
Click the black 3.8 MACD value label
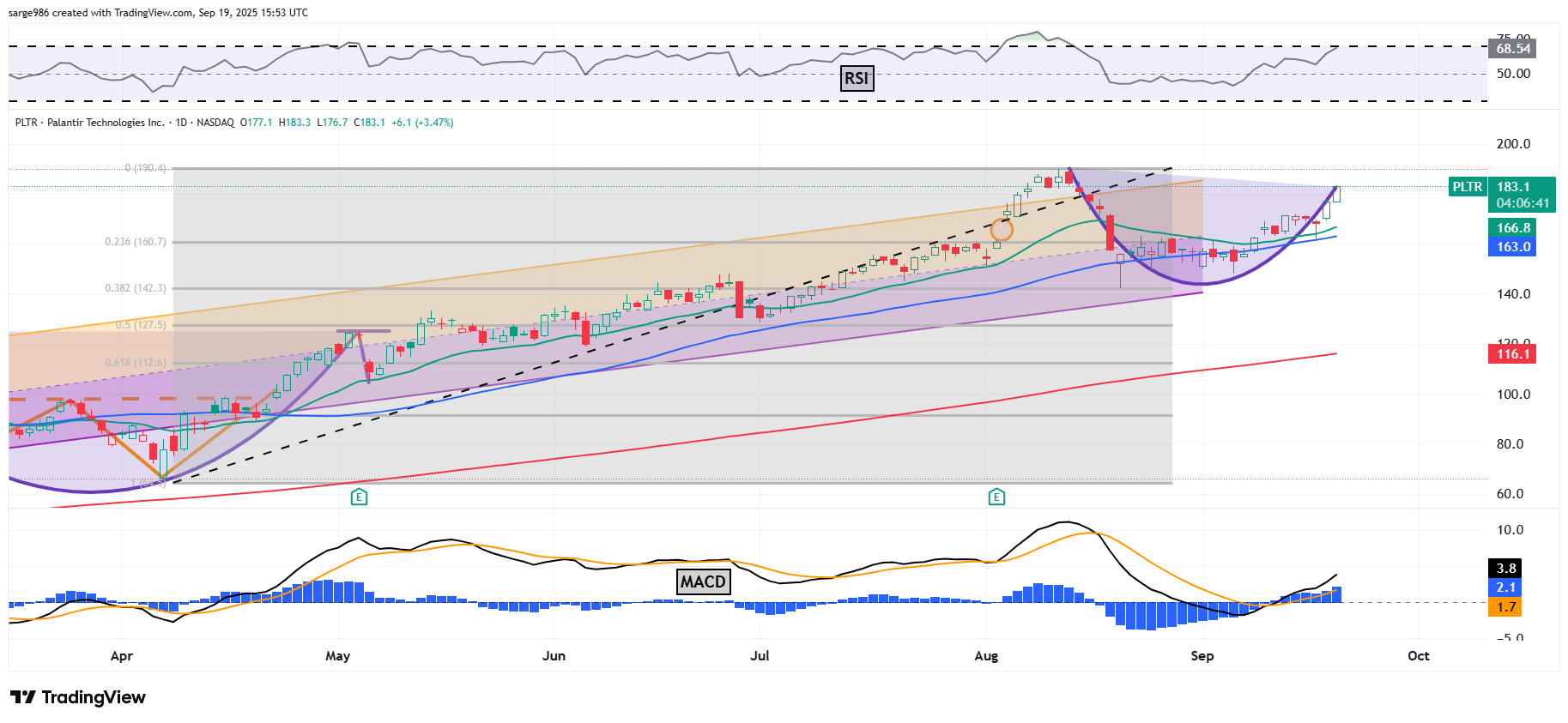click(1505, 569)
